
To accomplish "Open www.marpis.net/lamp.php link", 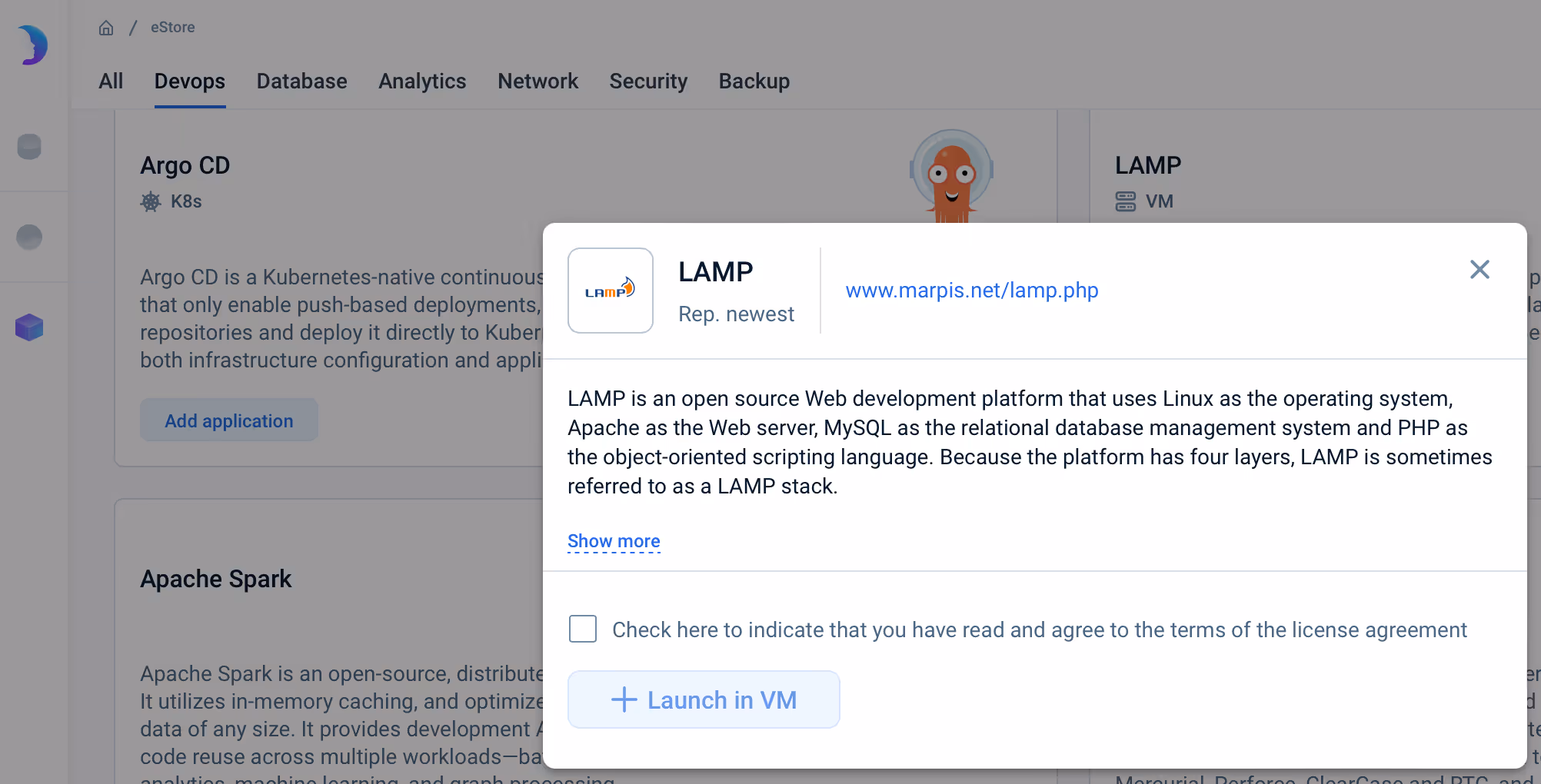I will [x=972, y=291].
